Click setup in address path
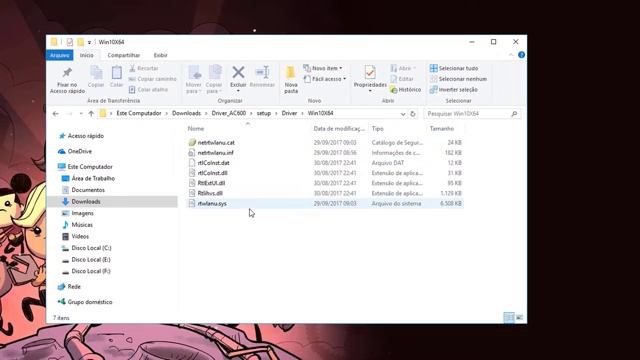The height and width of the screenshot is (360, 640). [x=264, y=113]
